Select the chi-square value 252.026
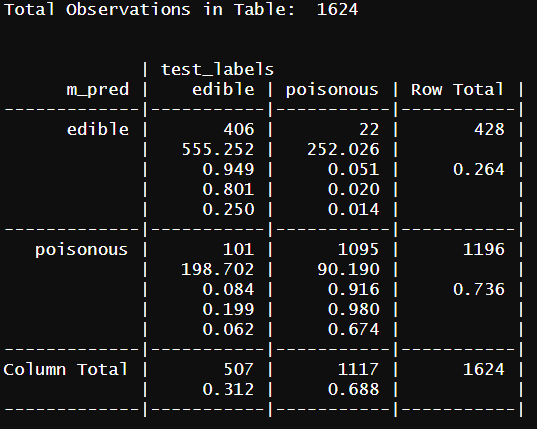This screenshot has height=429, width=537. [x=343, y=149]
